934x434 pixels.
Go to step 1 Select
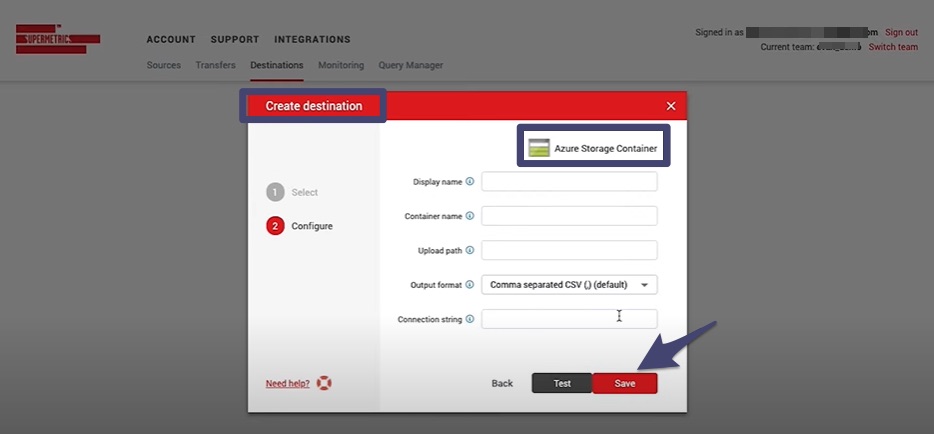292,192
